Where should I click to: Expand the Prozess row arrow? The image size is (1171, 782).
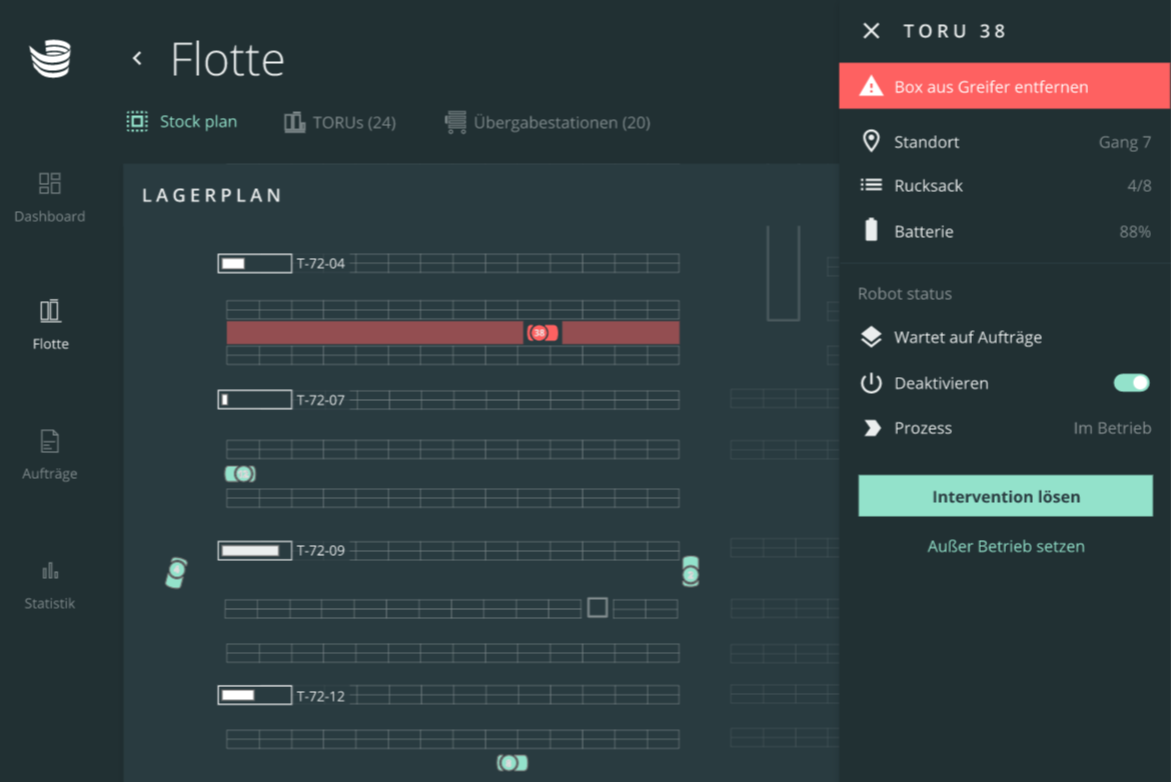pos(872,428)
